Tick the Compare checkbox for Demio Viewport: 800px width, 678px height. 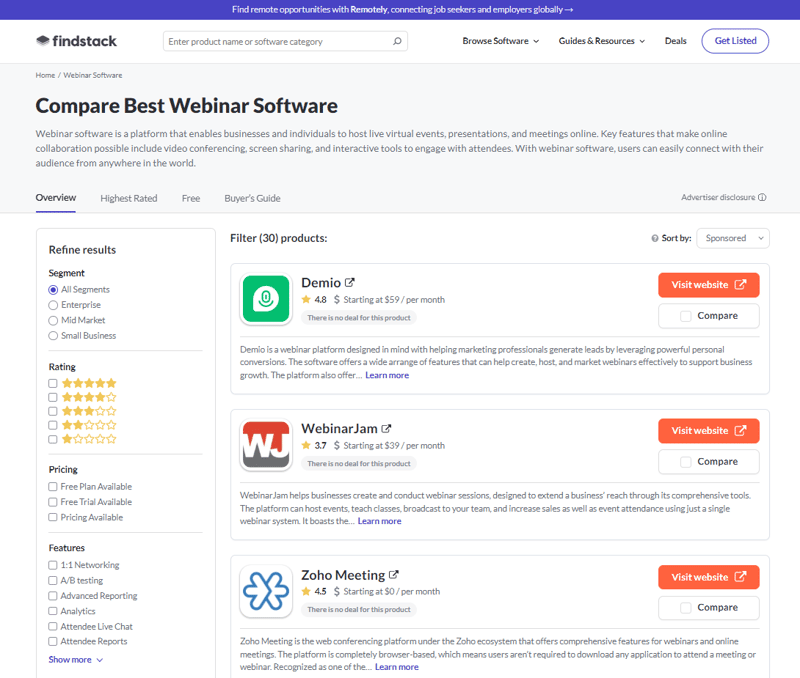click(x=686, y=316)
